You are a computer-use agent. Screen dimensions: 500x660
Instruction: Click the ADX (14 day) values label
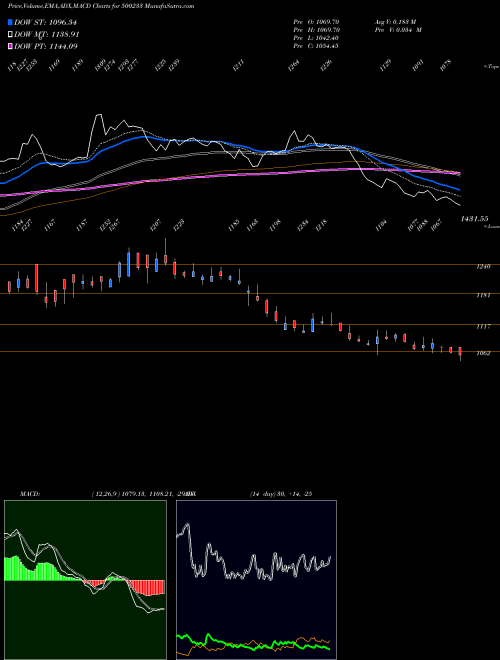coord(281,494)
